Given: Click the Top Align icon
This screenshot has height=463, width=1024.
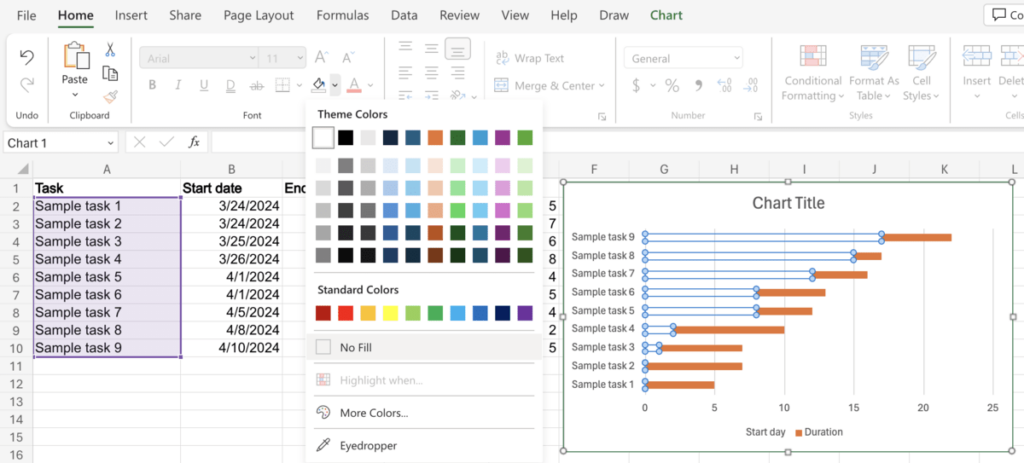Looking at the screenshot, I should [x=406, y=46].
